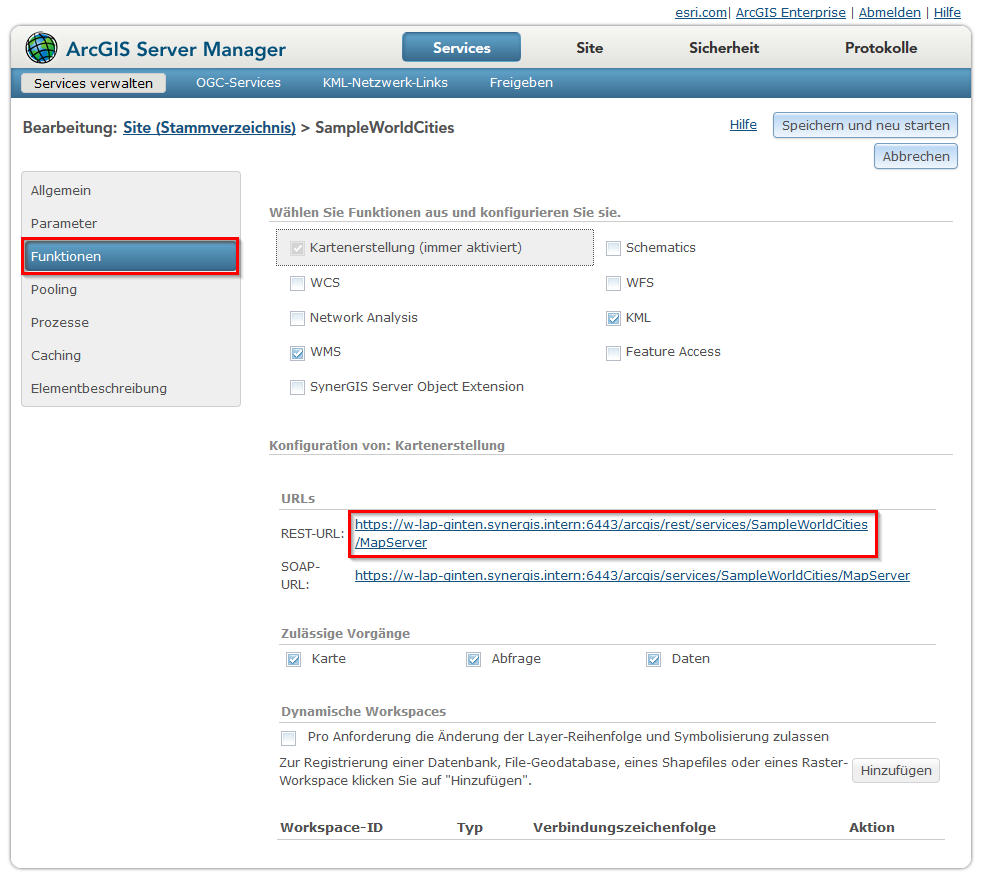Open the SOAP-URL MapServer link
The height and width of the screenshot is (881, 982).
[632, 576]
